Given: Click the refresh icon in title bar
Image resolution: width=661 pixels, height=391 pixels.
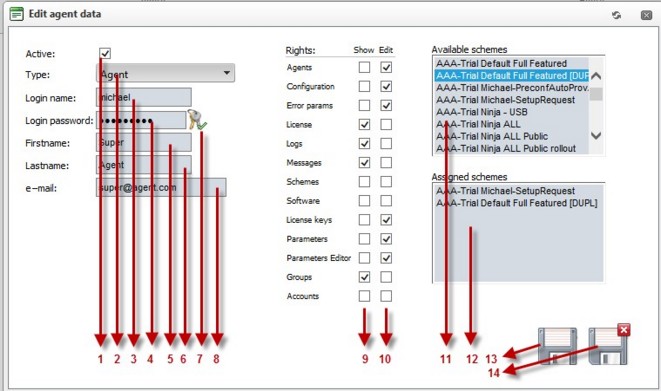Looking at the screenshot, I should 617,15.
